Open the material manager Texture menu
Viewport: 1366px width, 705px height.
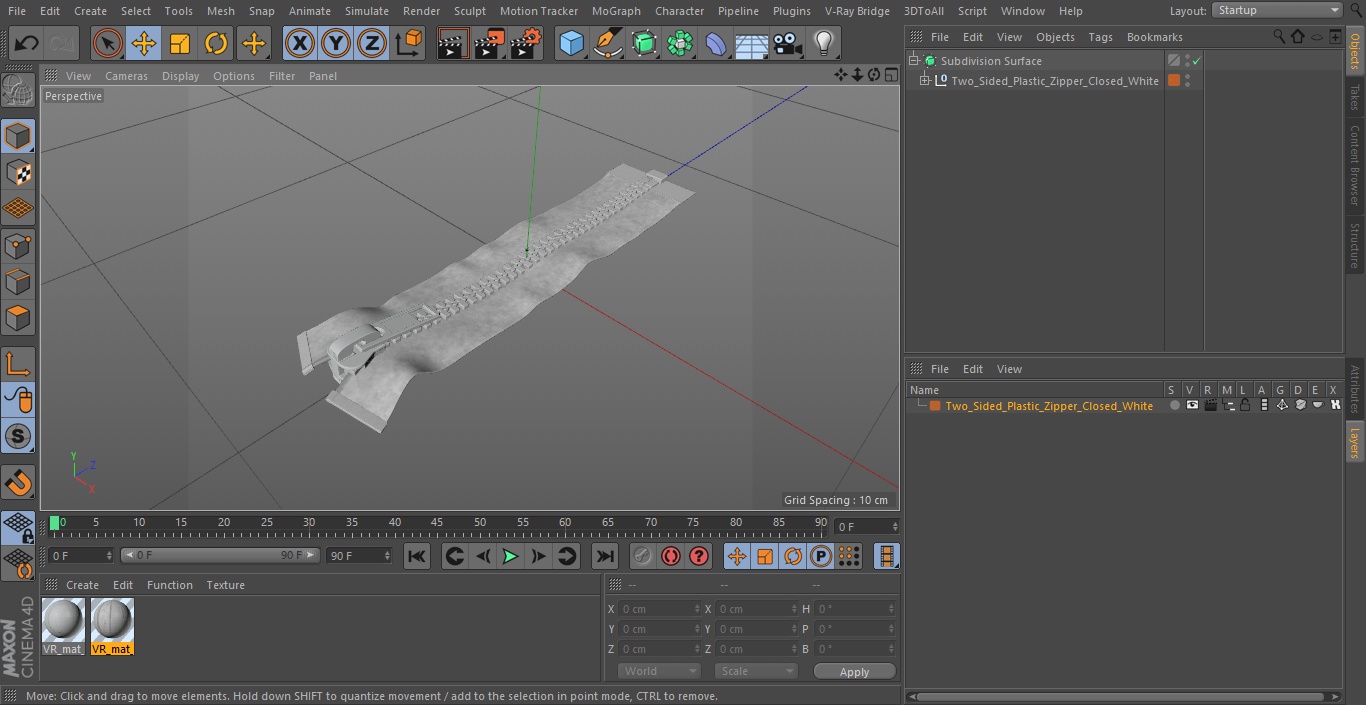226,585
